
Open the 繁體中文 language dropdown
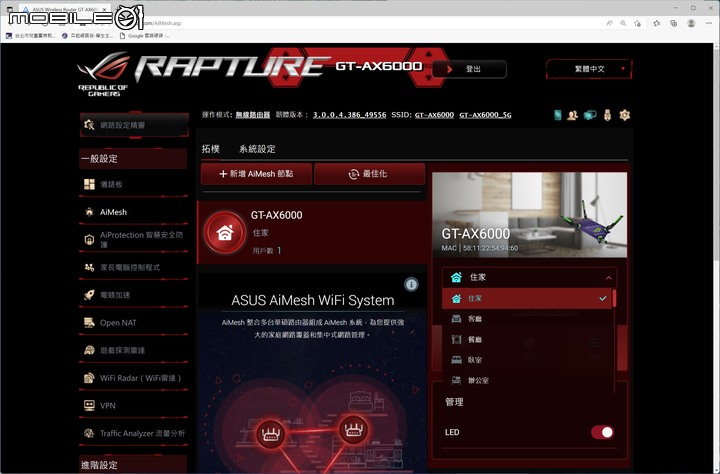(x=589, y=69)
